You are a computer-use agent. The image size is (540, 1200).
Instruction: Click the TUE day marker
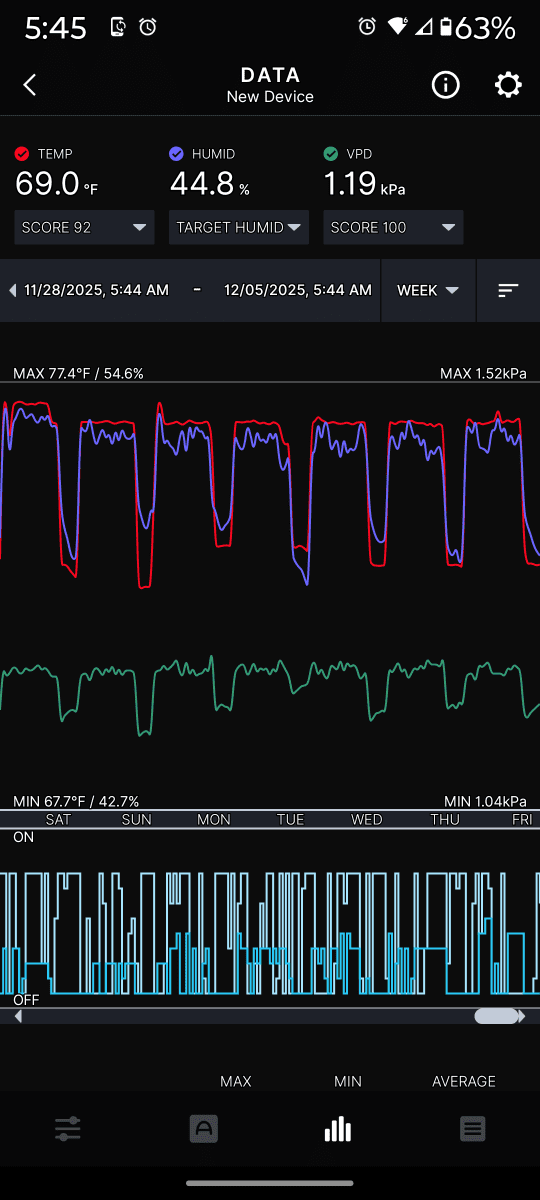pos(290,819)
